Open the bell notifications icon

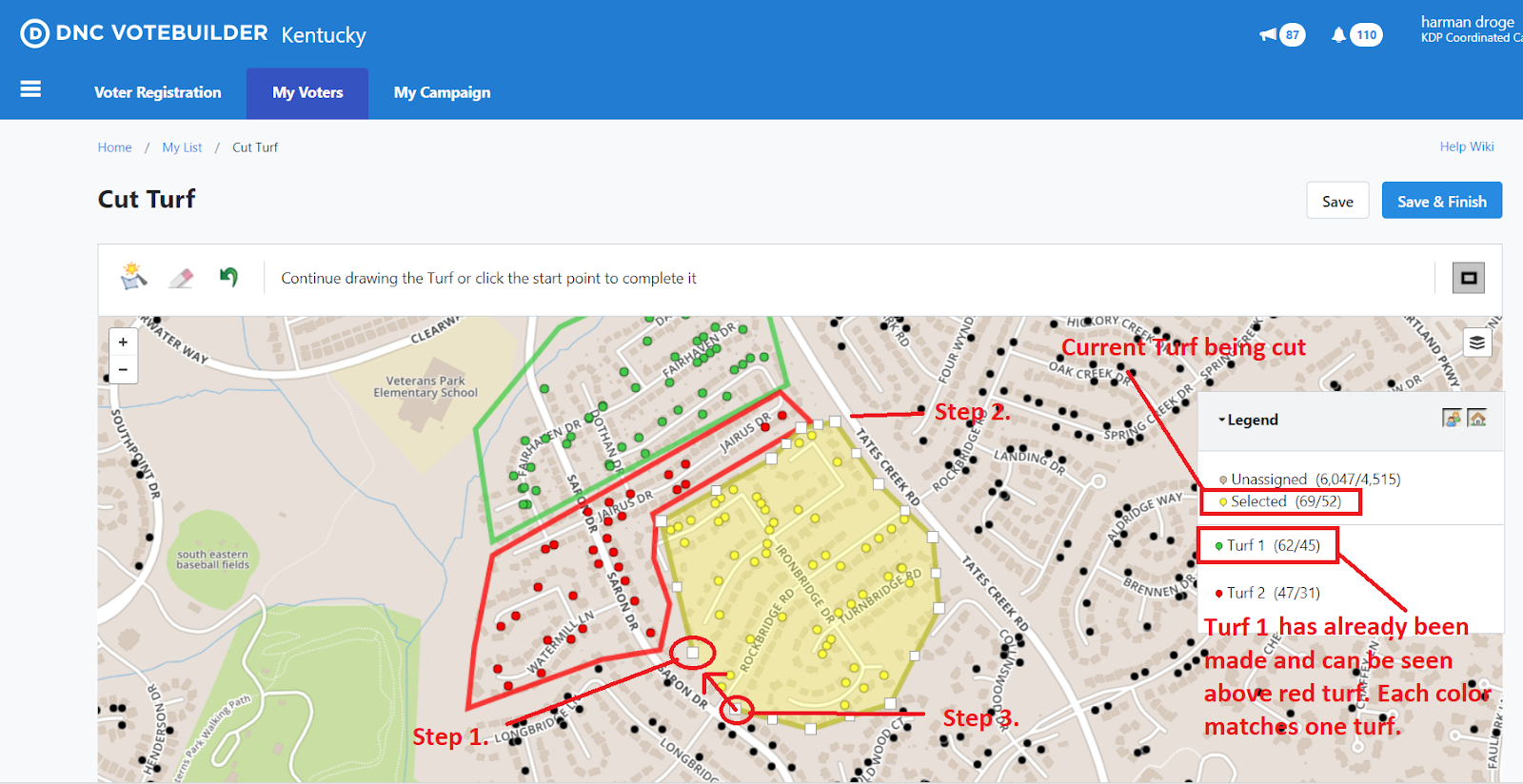pyautogui.click(x=1338, y=35)
